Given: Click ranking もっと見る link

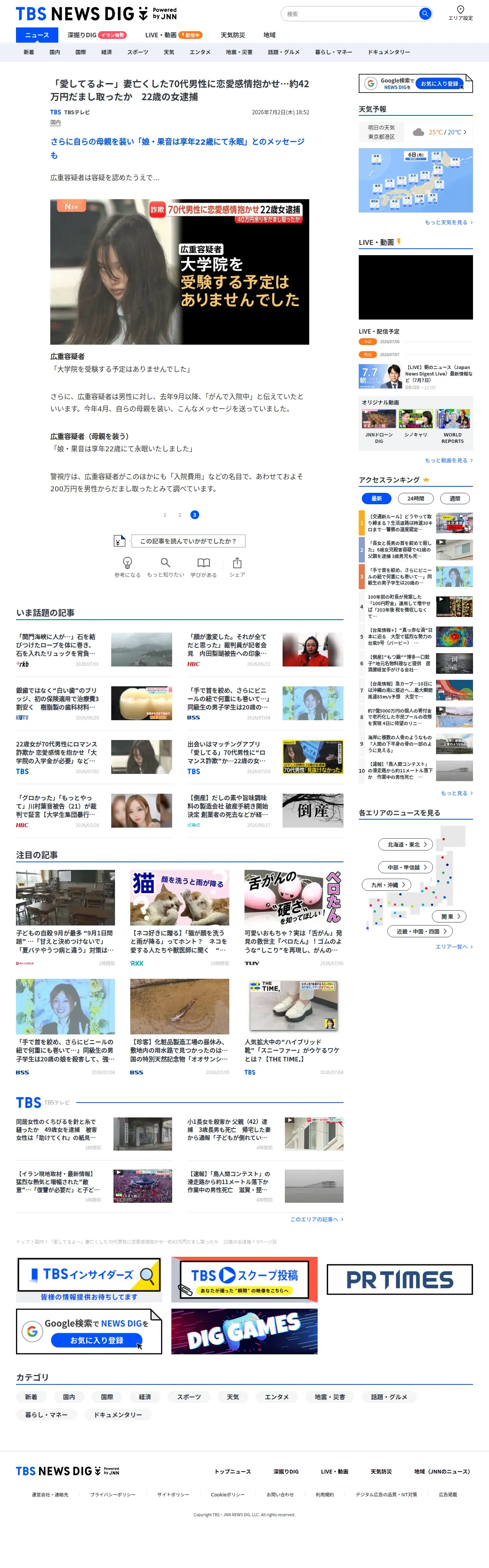Looking at the screenshot, I should 457,793.
